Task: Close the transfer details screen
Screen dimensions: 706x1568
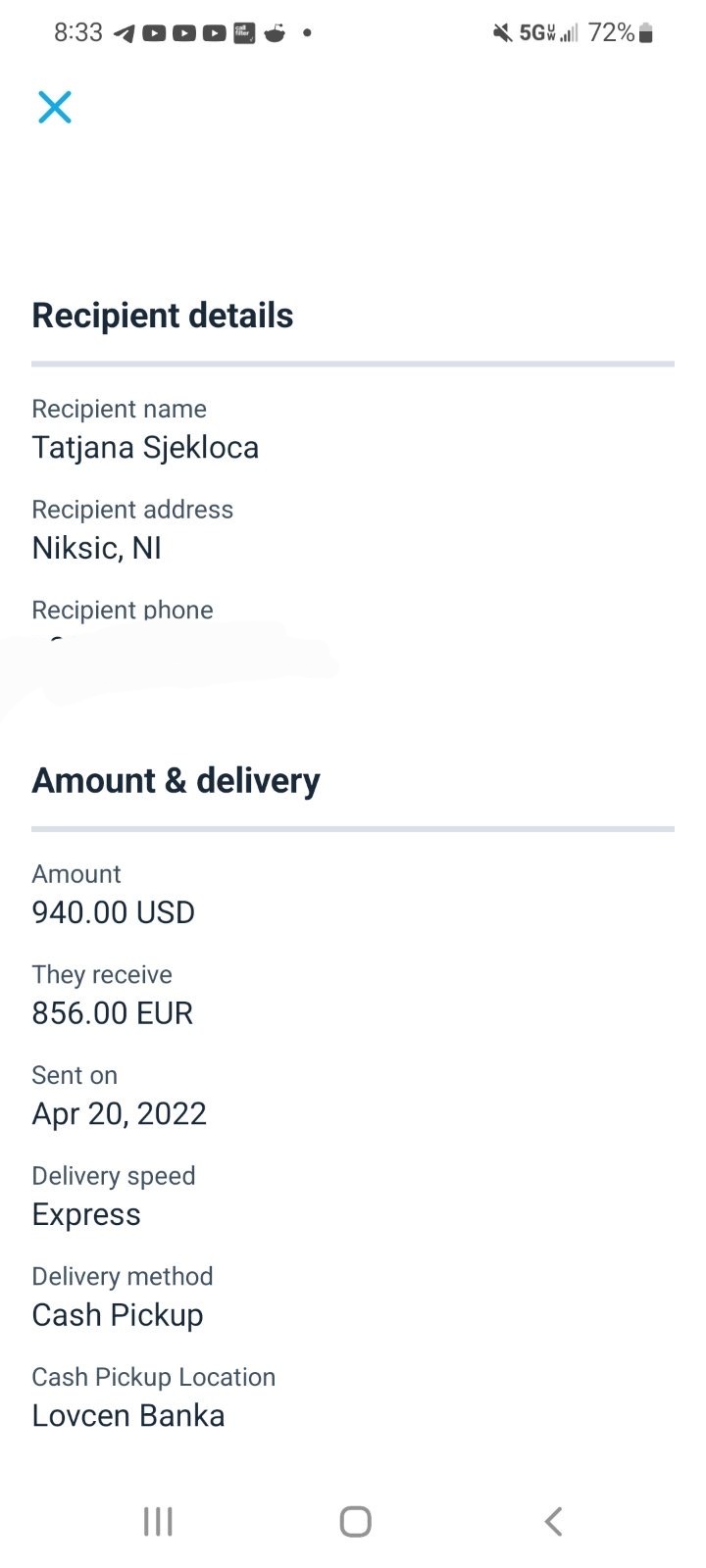Action: pos(55,107)
